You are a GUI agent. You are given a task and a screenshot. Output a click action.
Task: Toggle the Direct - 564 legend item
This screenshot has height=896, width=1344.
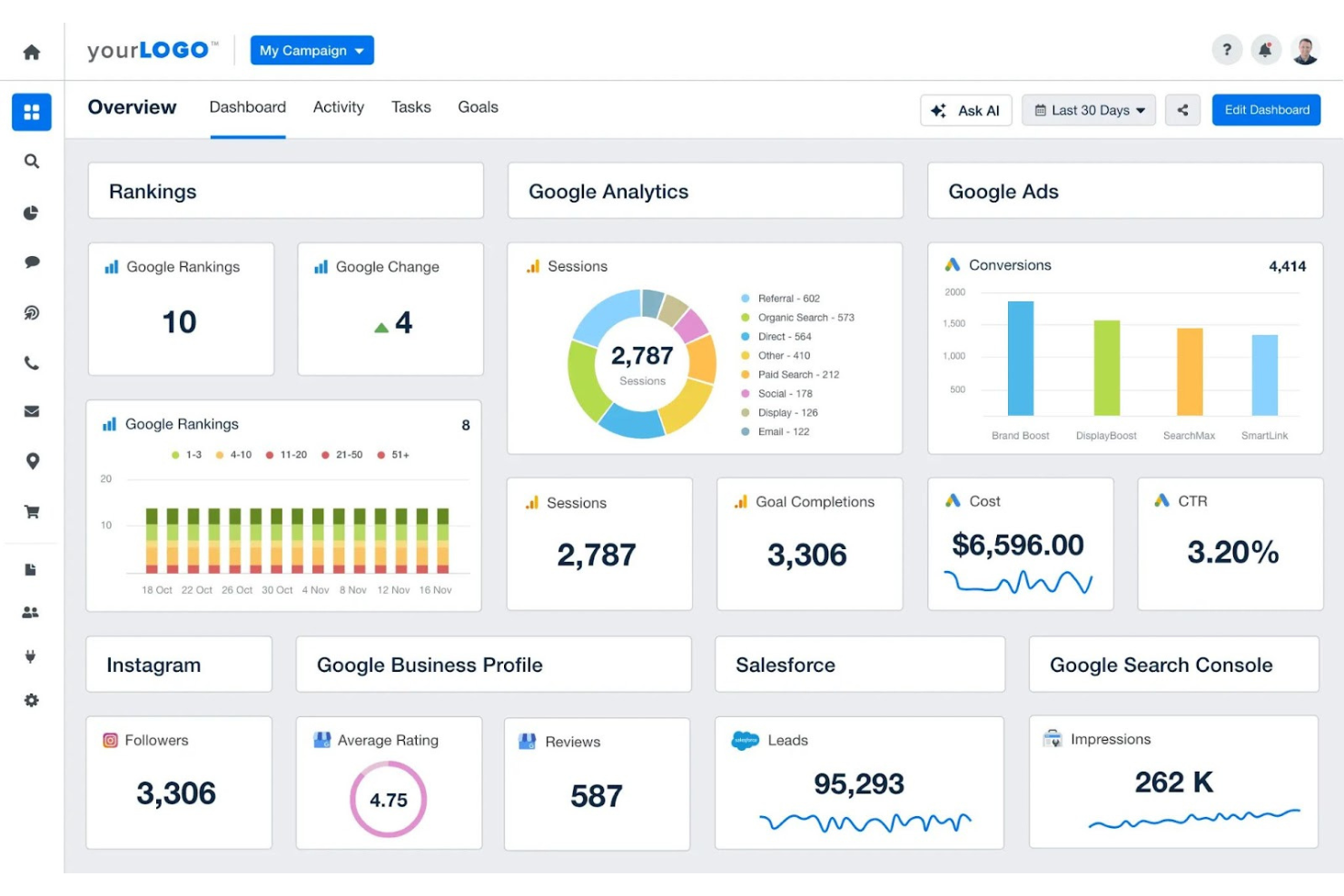pyautogui.click(x=776, y=337)
